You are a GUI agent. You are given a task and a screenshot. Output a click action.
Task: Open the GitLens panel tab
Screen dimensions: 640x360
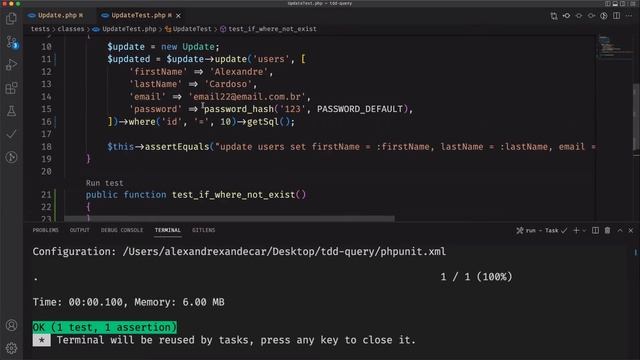[203, 230]
